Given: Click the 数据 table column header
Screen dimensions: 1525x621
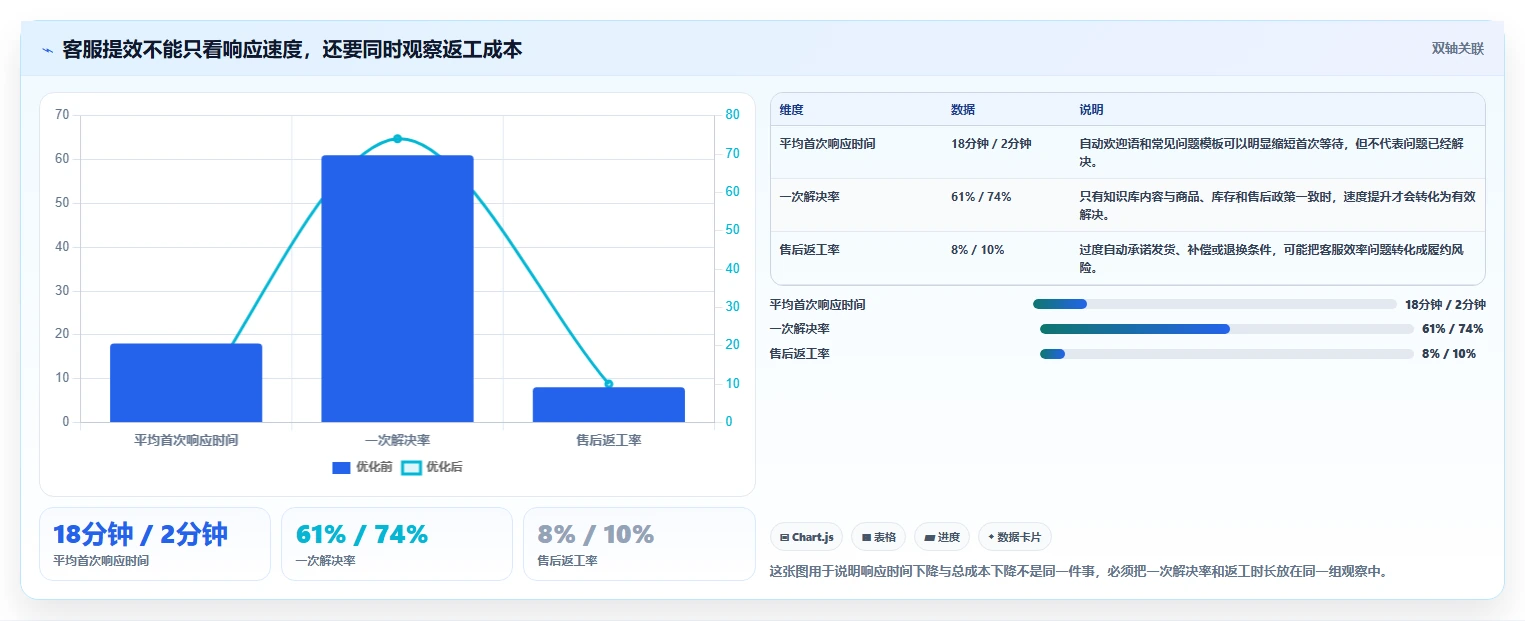Looking at the screenshot, I should 963,110.
